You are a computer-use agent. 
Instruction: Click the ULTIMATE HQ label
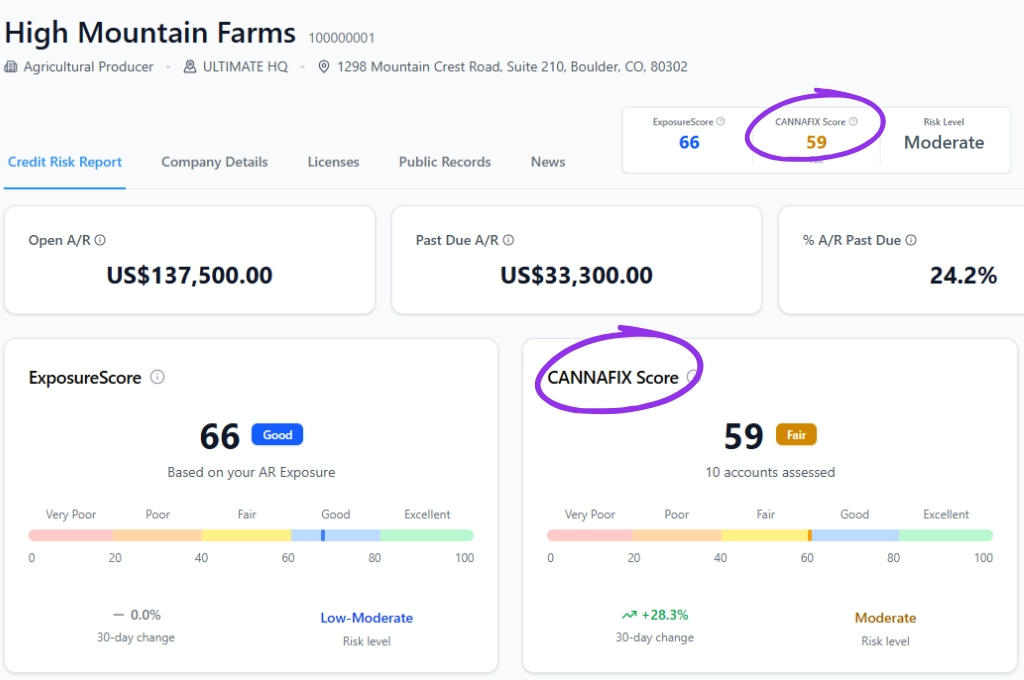coord(245,67)
